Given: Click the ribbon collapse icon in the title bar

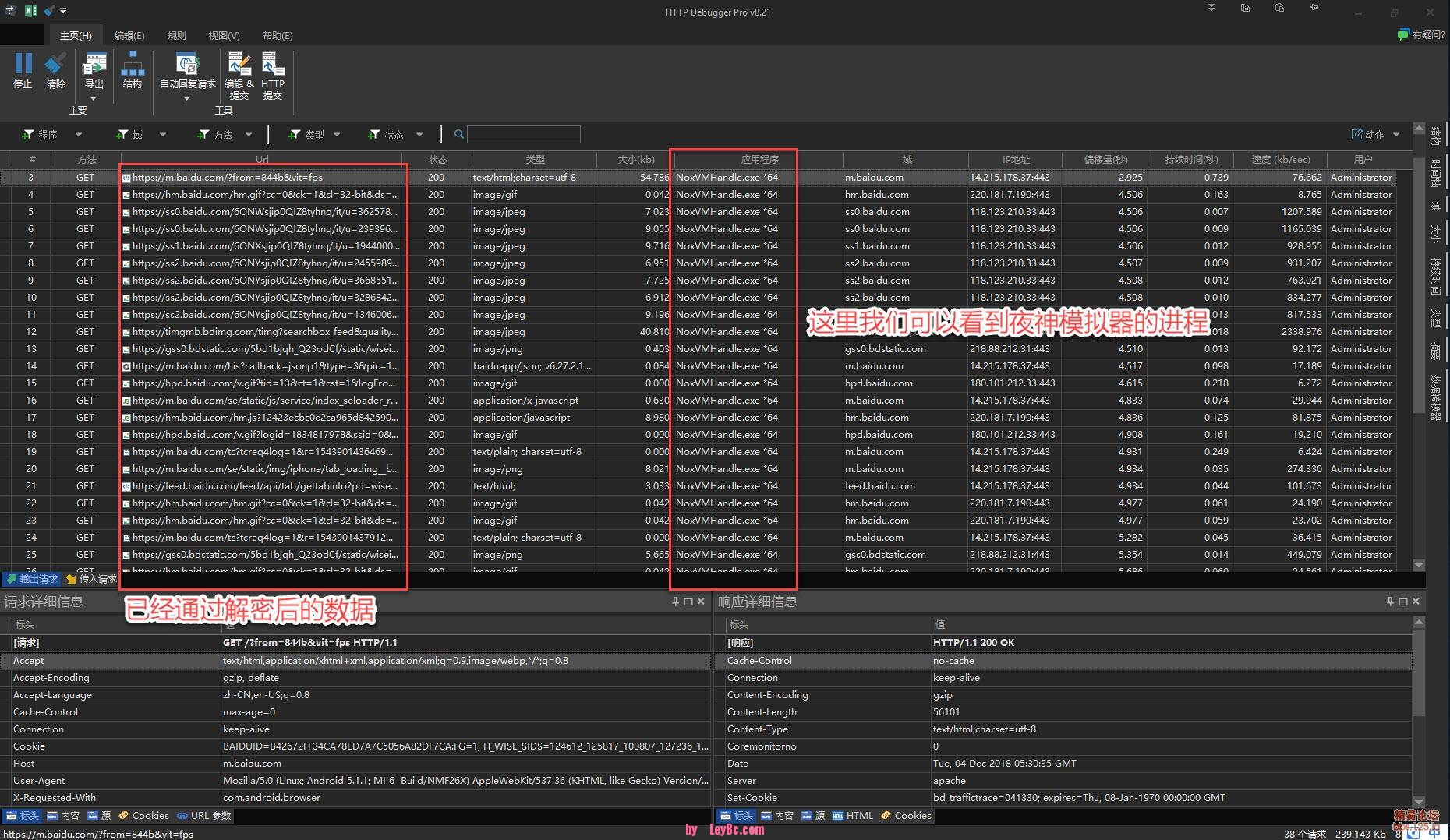Looking at the screenshot, I should [1211, 8].
